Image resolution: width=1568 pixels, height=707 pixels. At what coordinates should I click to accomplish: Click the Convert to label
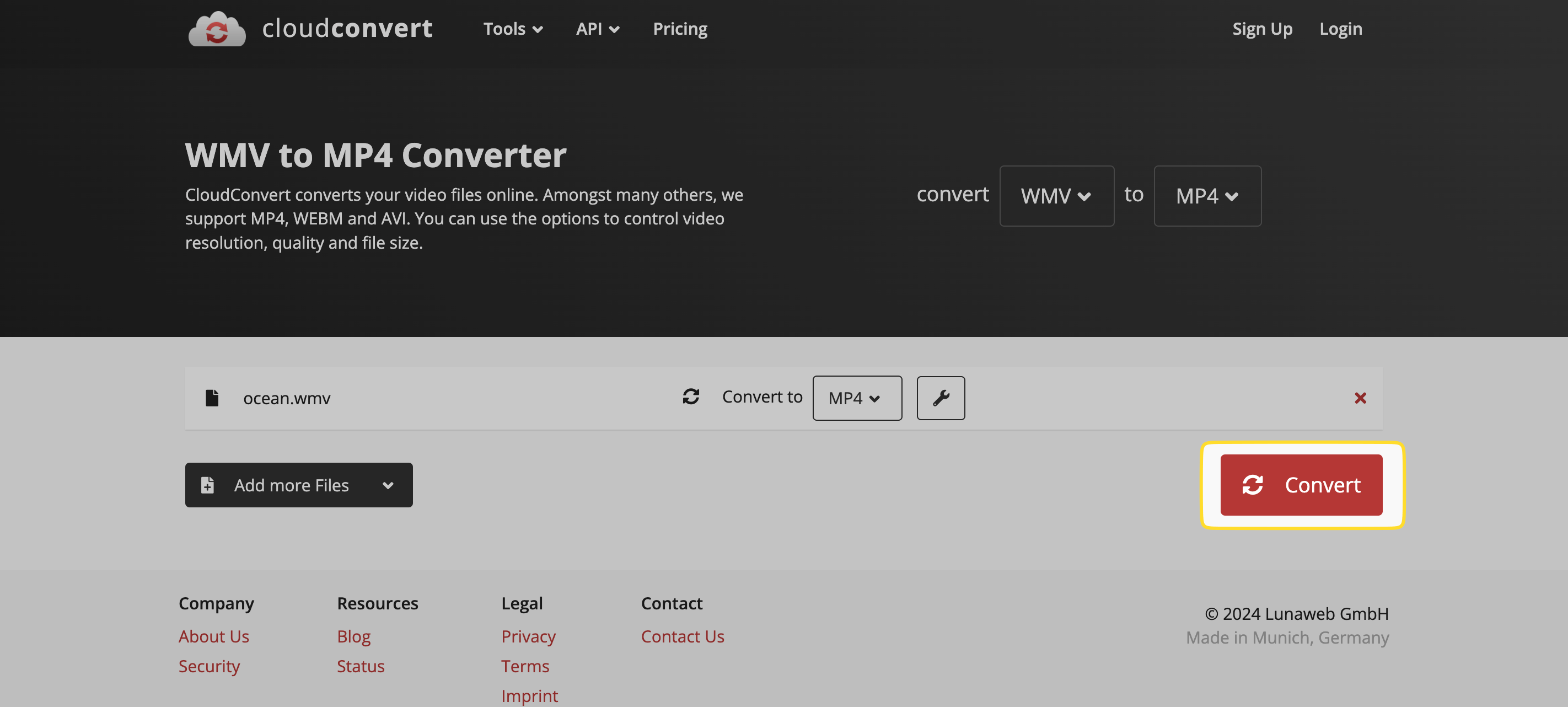coord(762,397)
